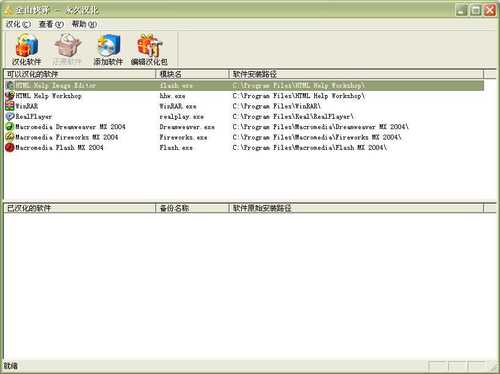Screen dimensions: 500x374
Task: Click the Flash.exe module name
Action: 176,147
